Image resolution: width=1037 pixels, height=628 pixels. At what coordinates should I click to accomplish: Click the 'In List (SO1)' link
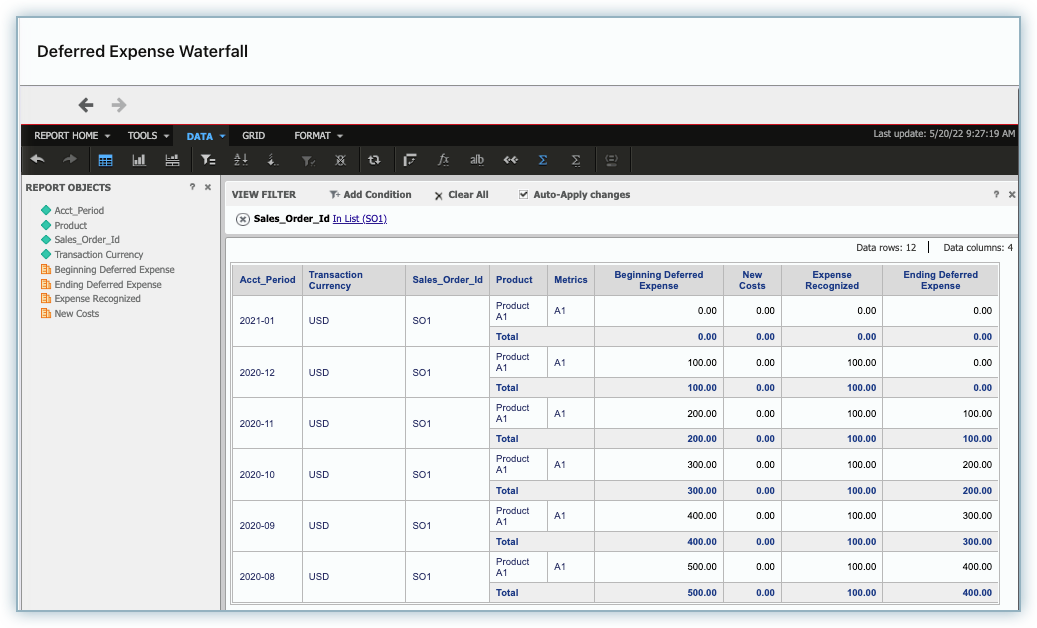point(360,219)
